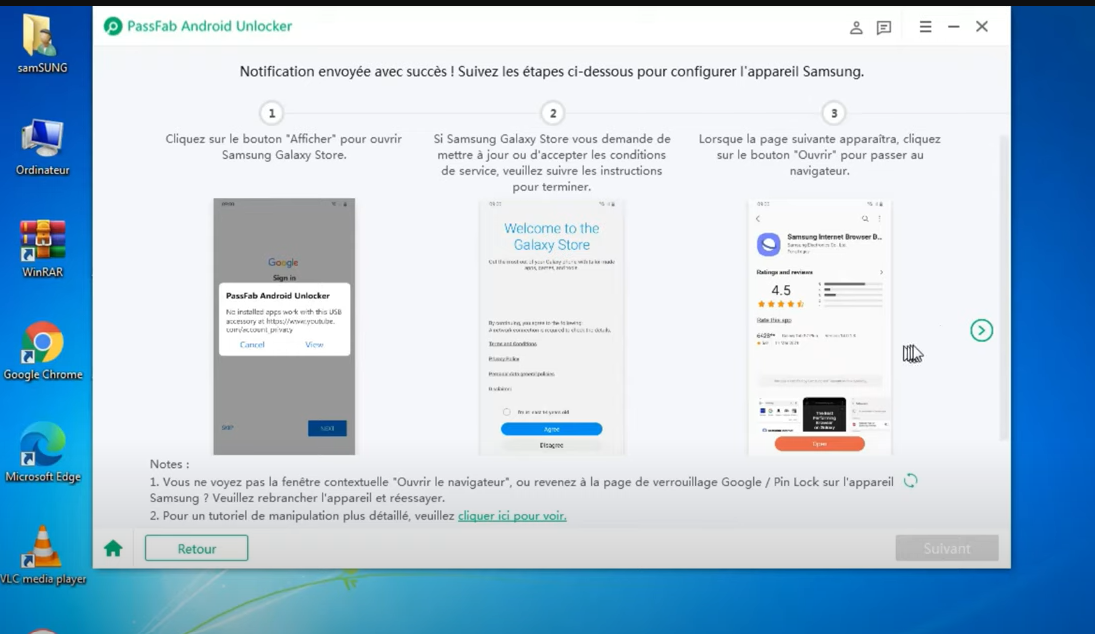Click the back chevron in the Samsung Internet screenshot

[758, 219]
